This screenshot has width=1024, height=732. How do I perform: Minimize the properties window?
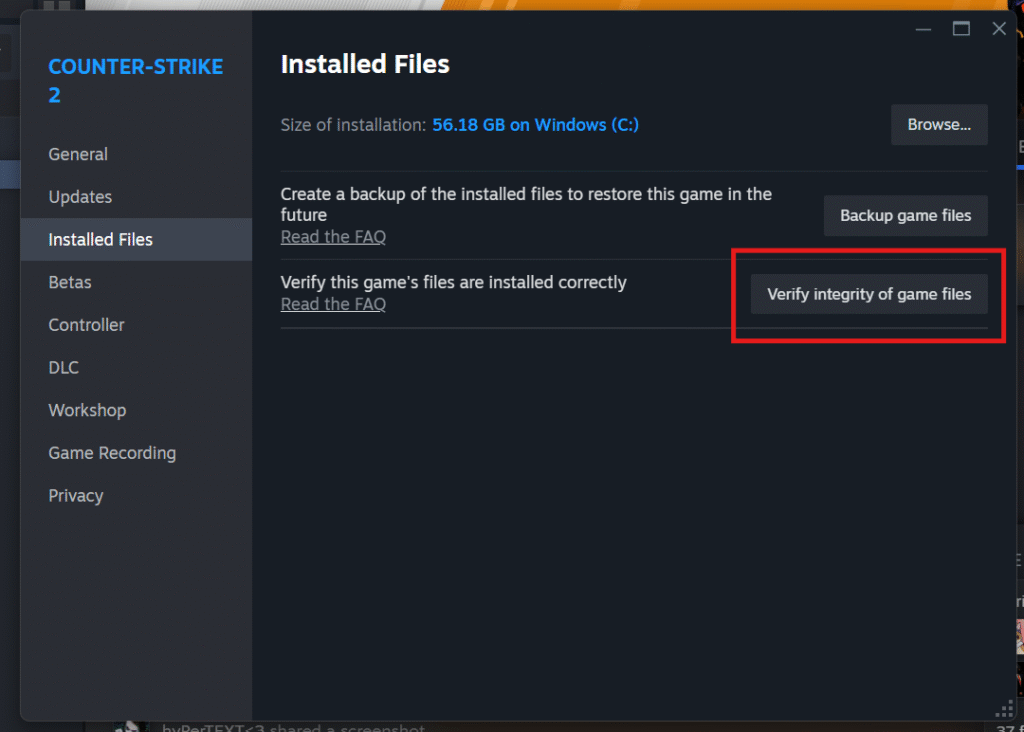[923, 29]
